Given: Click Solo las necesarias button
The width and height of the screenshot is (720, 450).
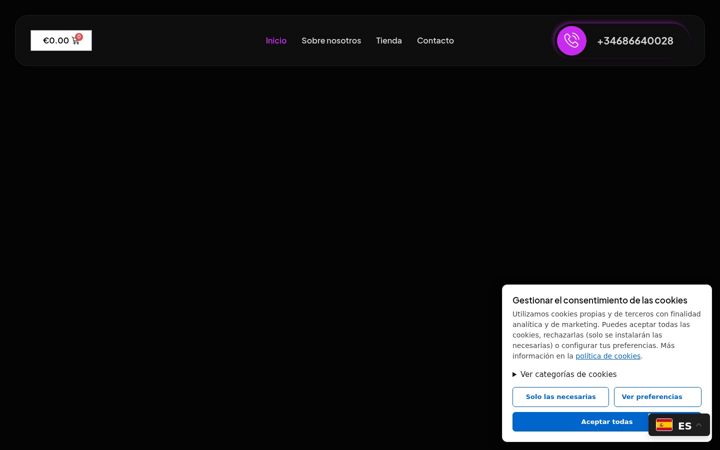Looking at the screenshot, I should click(x=561, y=397).
